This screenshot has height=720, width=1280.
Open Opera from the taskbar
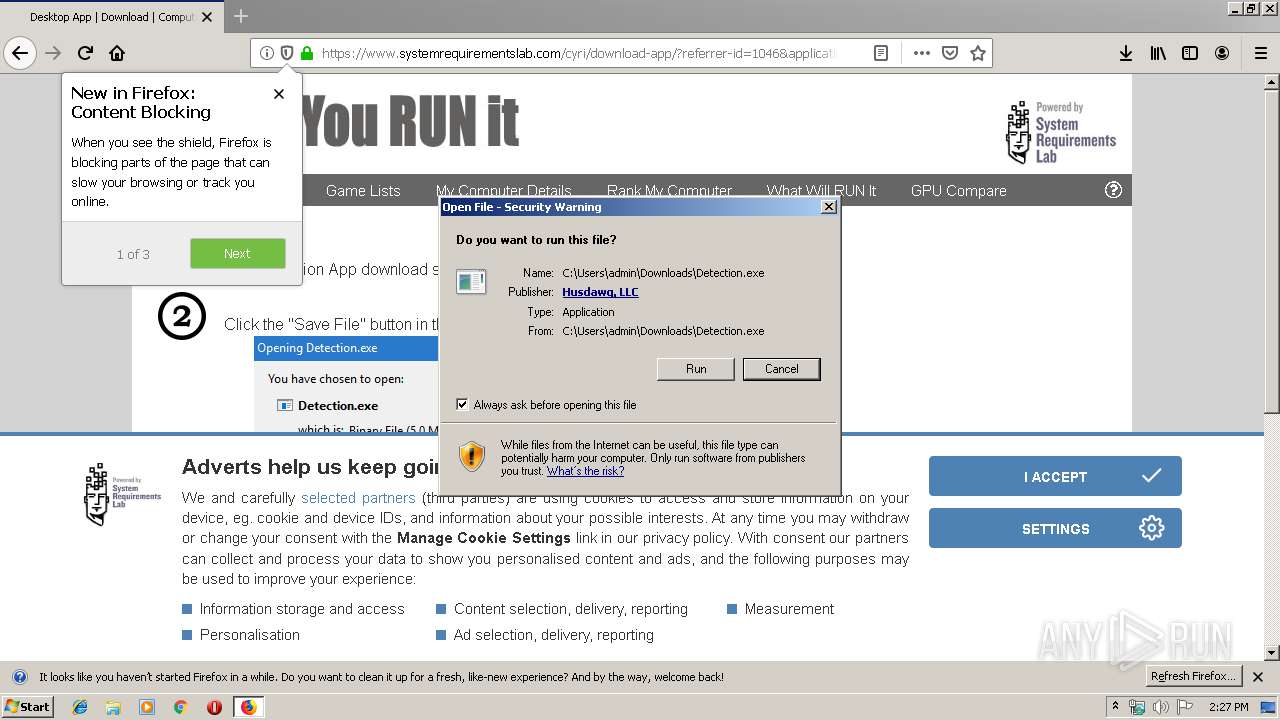coord(214,707)
